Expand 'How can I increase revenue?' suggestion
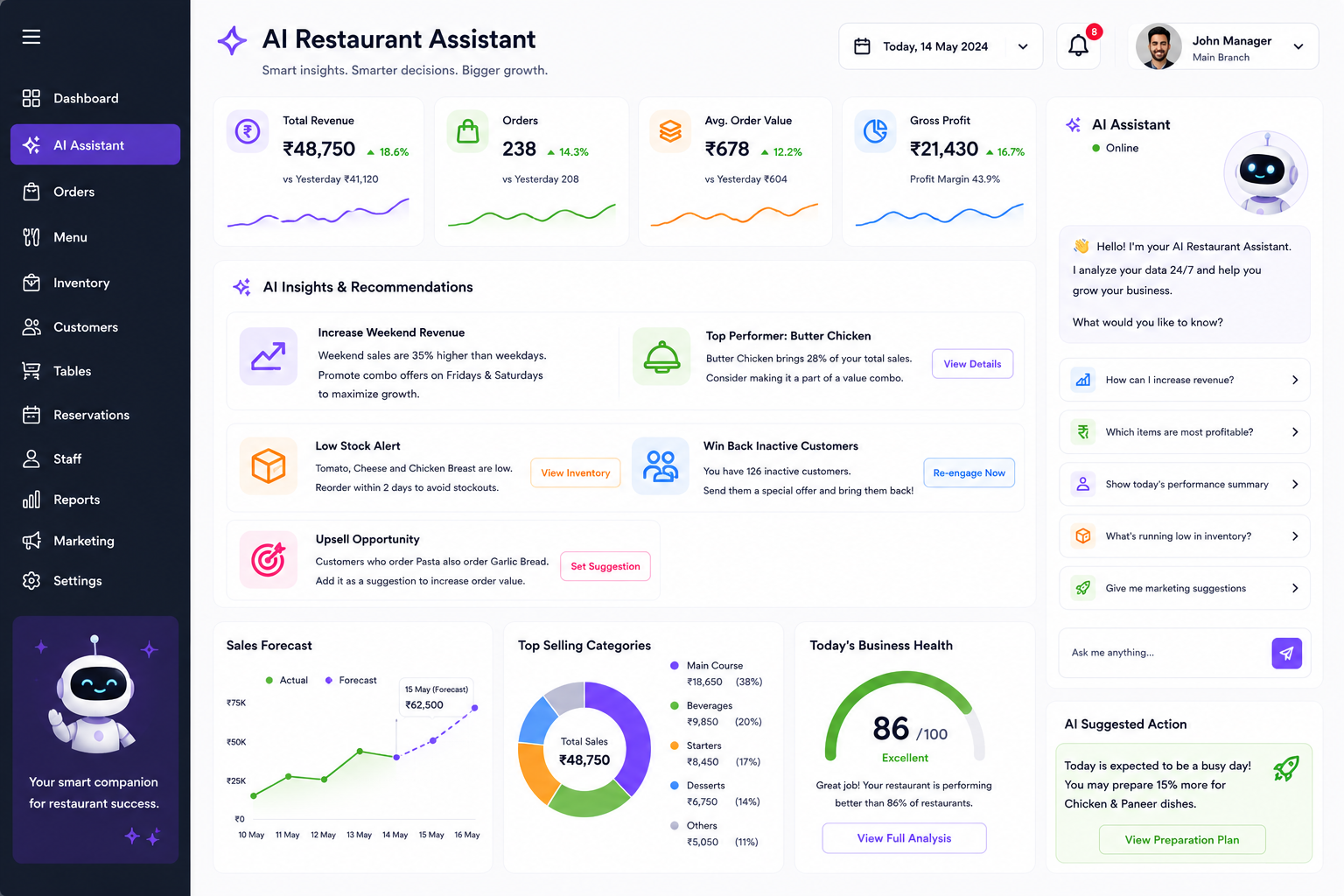 pyautogui.click(x=1184, y=380)
